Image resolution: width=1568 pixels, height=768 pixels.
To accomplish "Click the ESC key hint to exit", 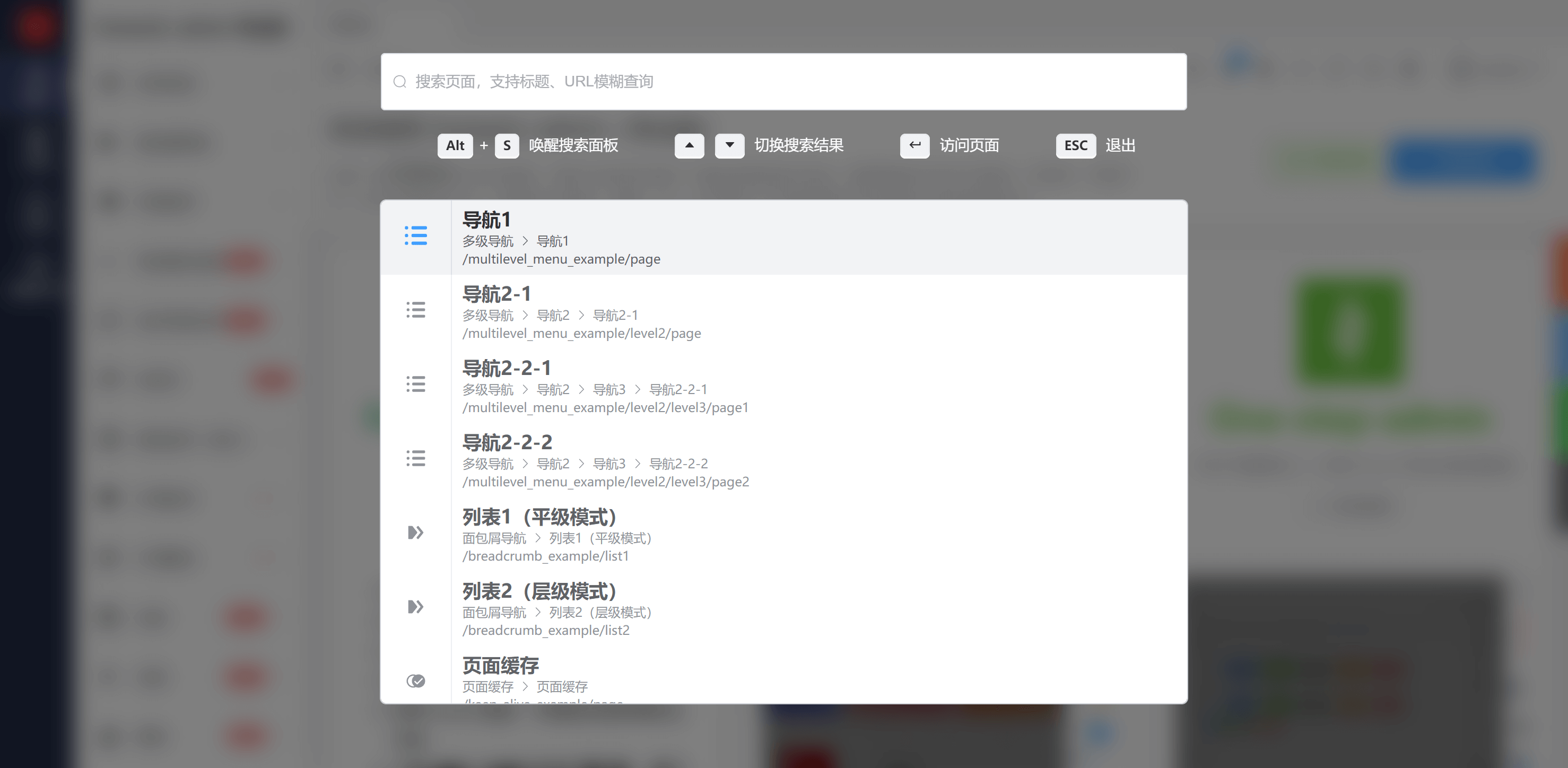I will 1075,145.
